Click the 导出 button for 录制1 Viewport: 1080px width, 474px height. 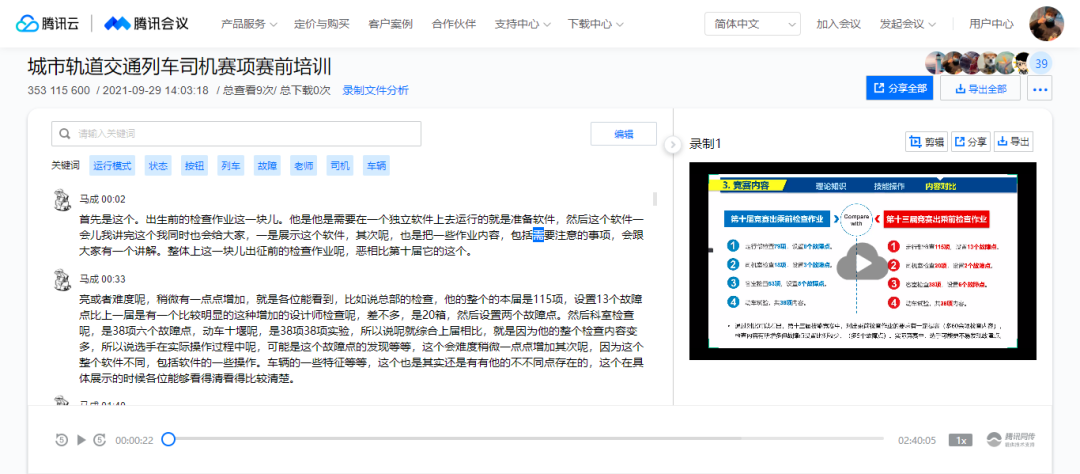pos(1014,142)
